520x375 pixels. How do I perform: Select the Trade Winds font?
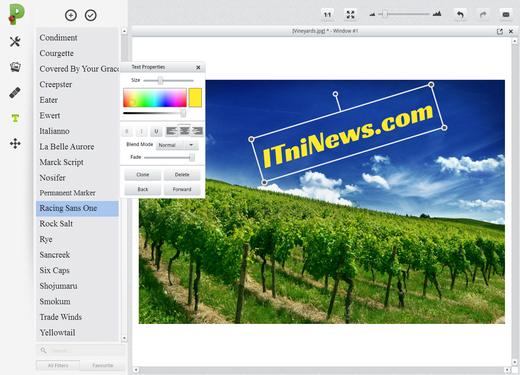point(77,317)
